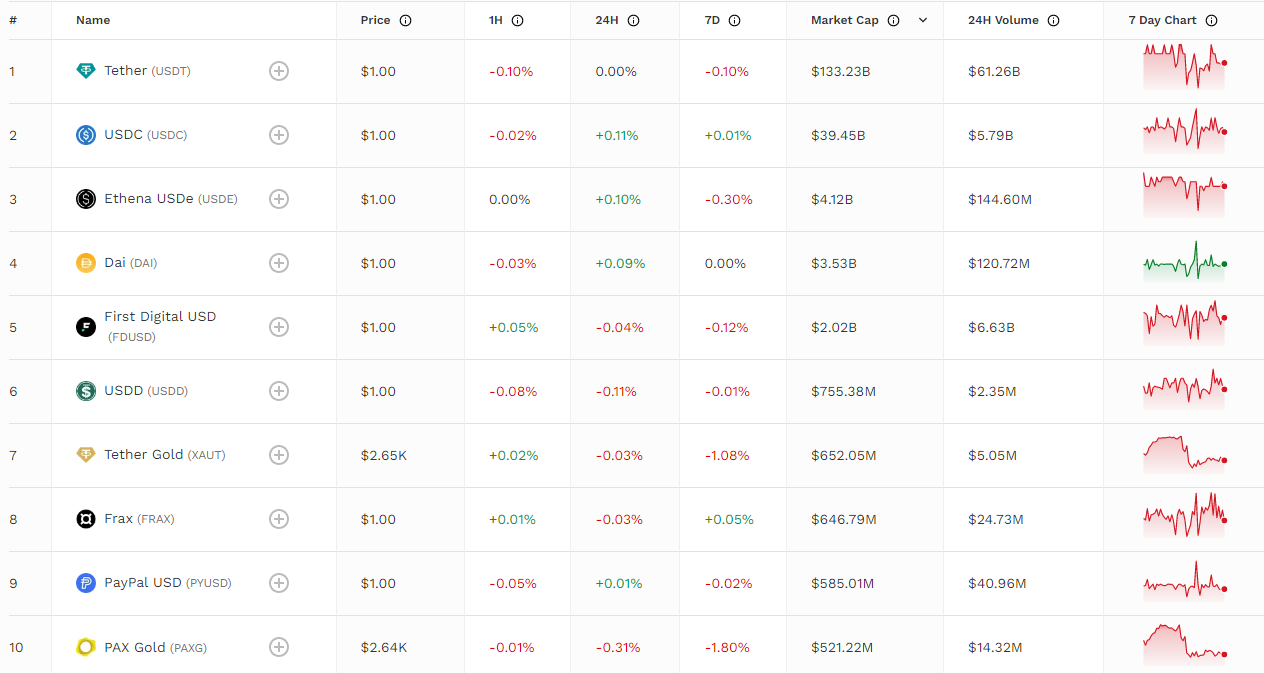Sort by the Name column header
Viewport: 1264px width, 673px height.
[93, 21]
